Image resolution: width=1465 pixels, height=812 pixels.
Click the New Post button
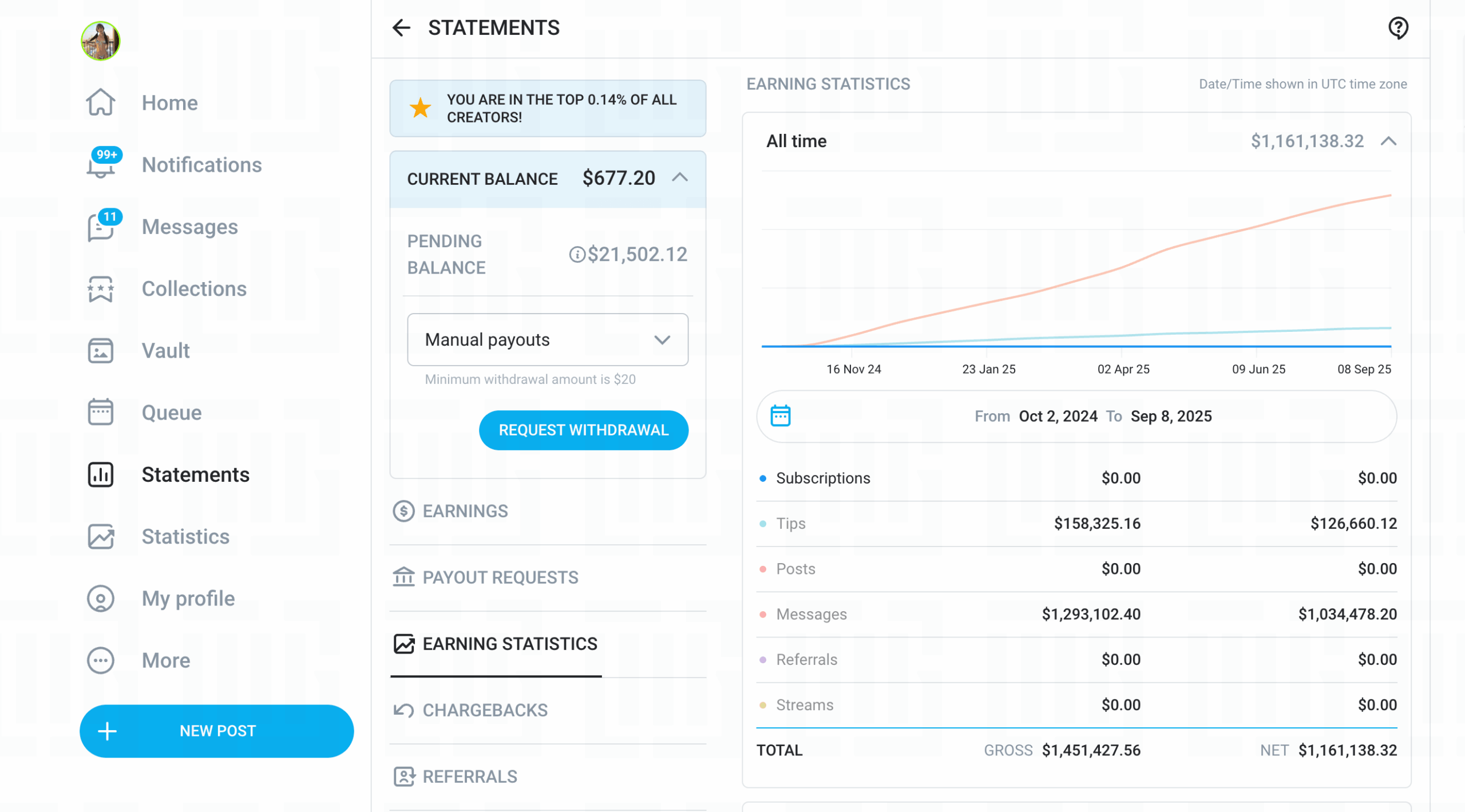pyautogui.click(x=216, y=731)
